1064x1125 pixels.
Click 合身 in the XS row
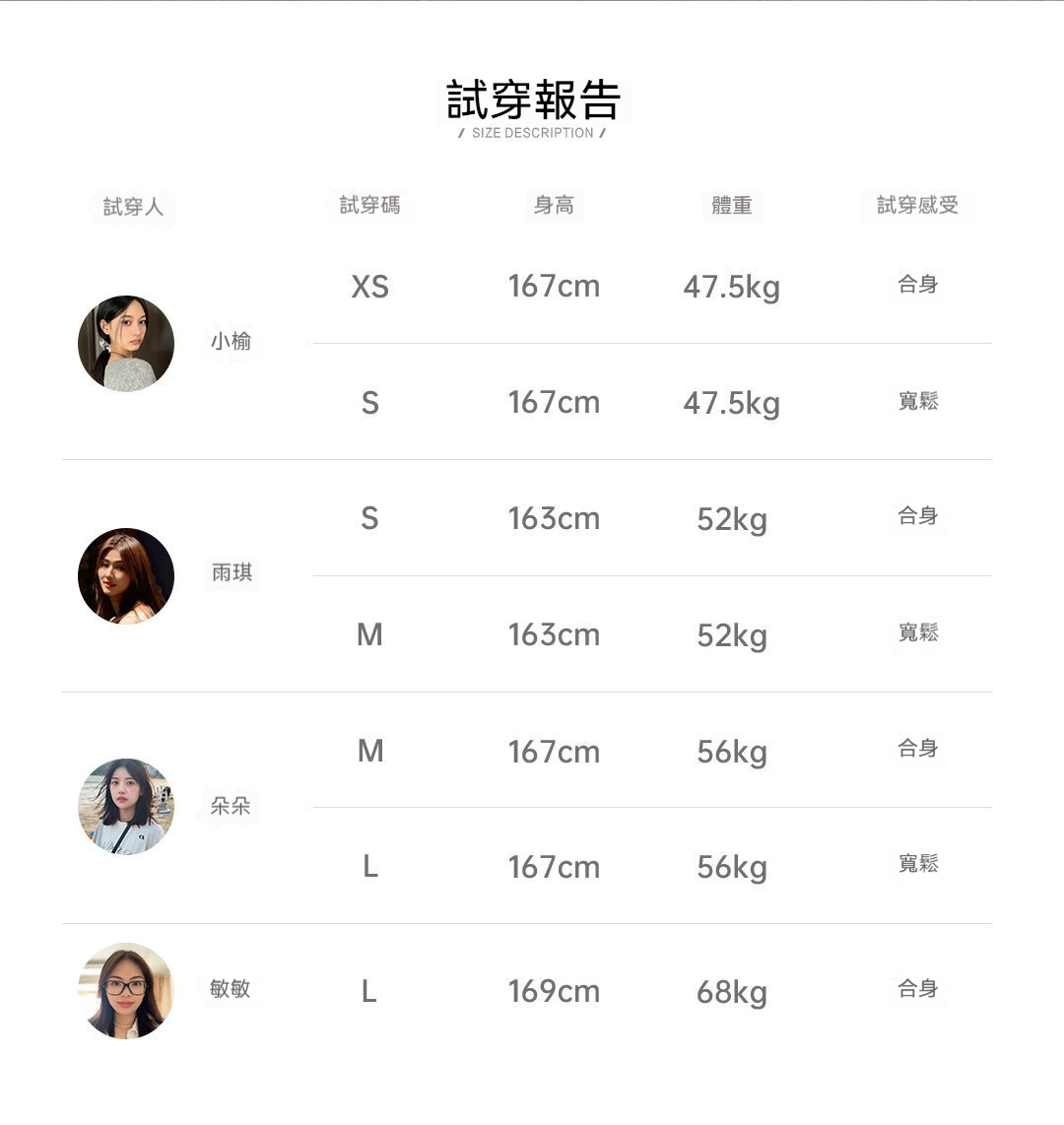(917, 284)
